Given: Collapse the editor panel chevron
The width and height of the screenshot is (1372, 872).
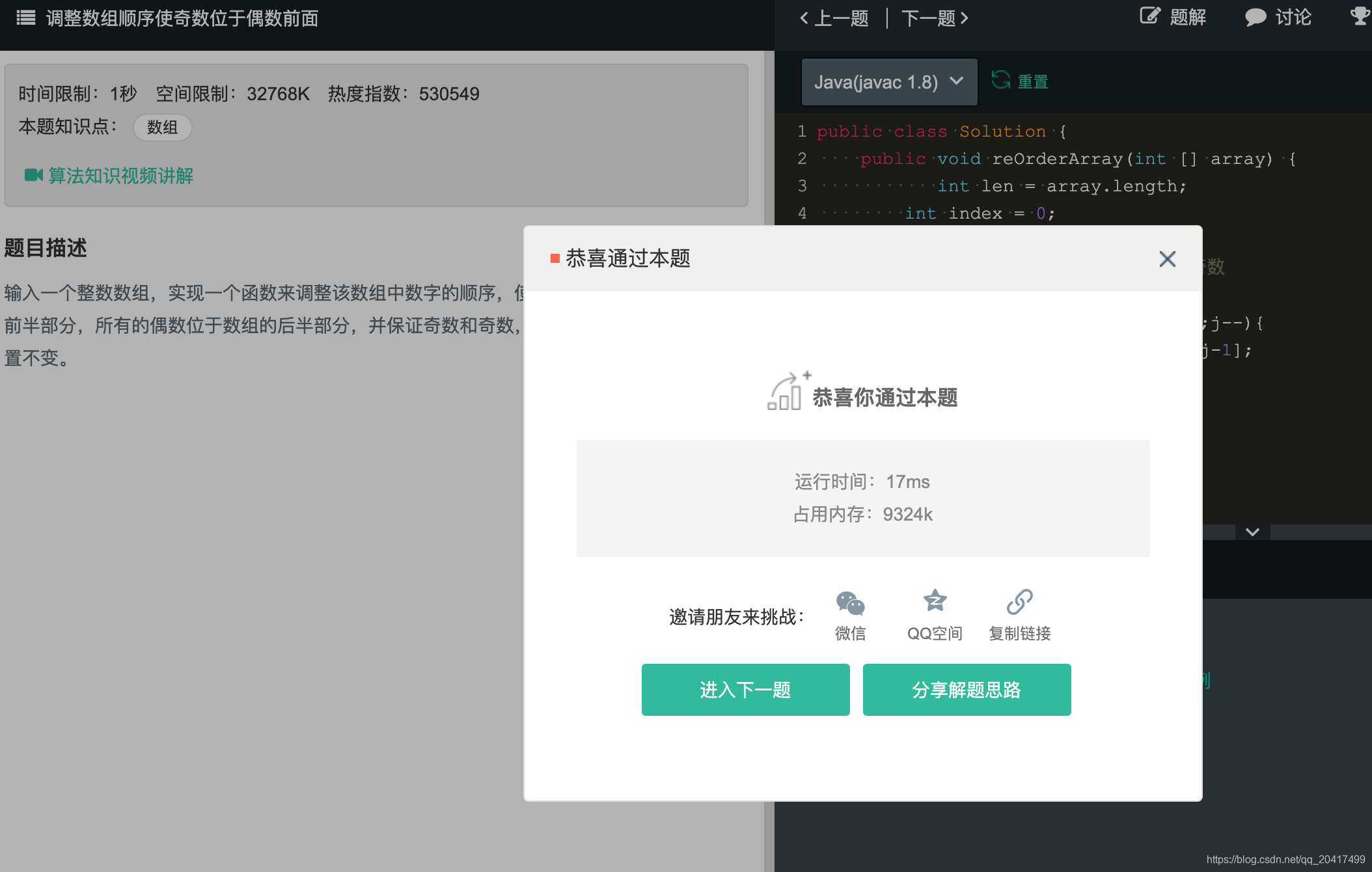Looking at the screenshot, I should point(1252,532).
